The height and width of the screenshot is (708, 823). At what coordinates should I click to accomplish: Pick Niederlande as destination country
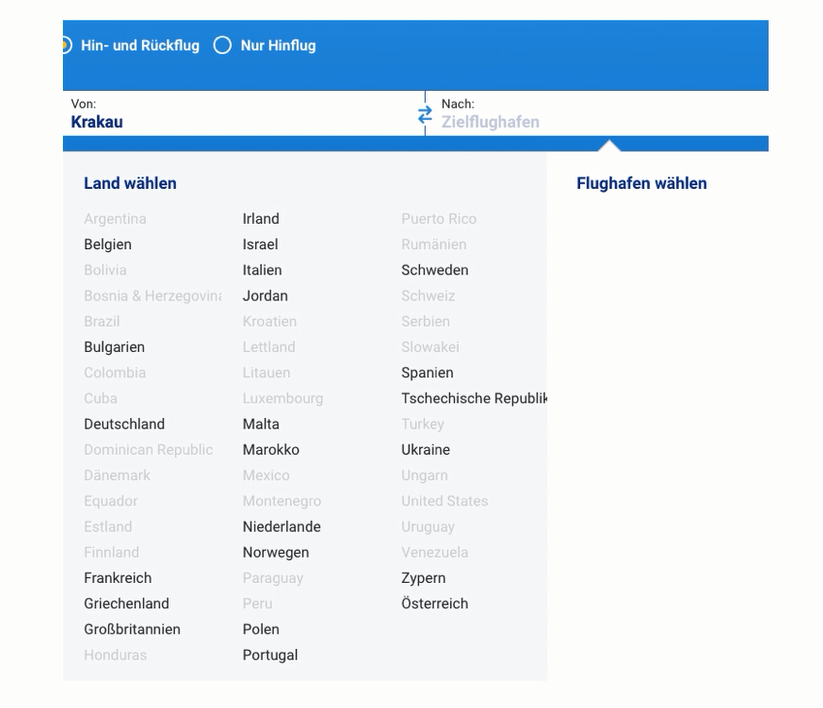[x=281, y=526]
